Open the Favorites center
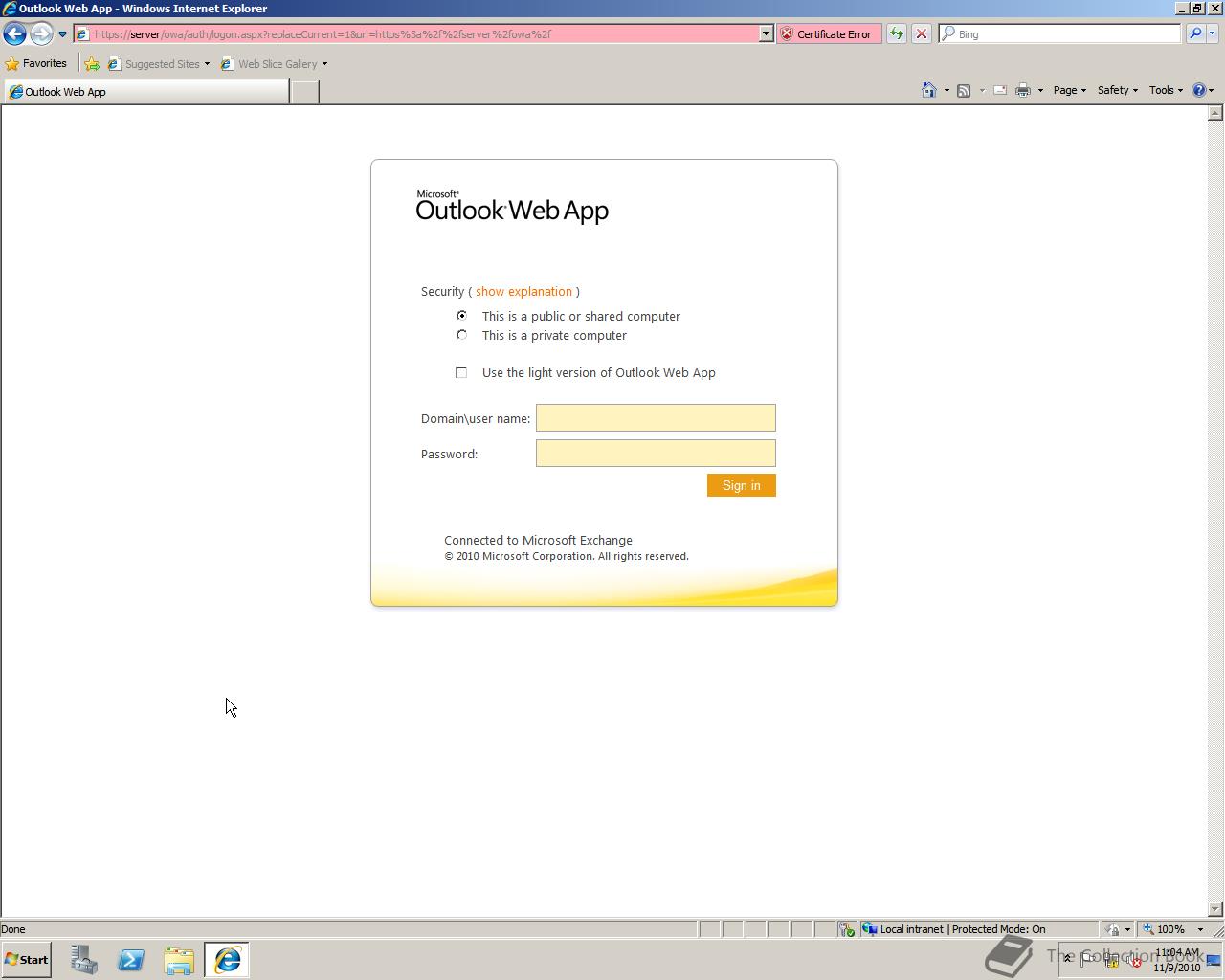 click(x=36, y=64)
